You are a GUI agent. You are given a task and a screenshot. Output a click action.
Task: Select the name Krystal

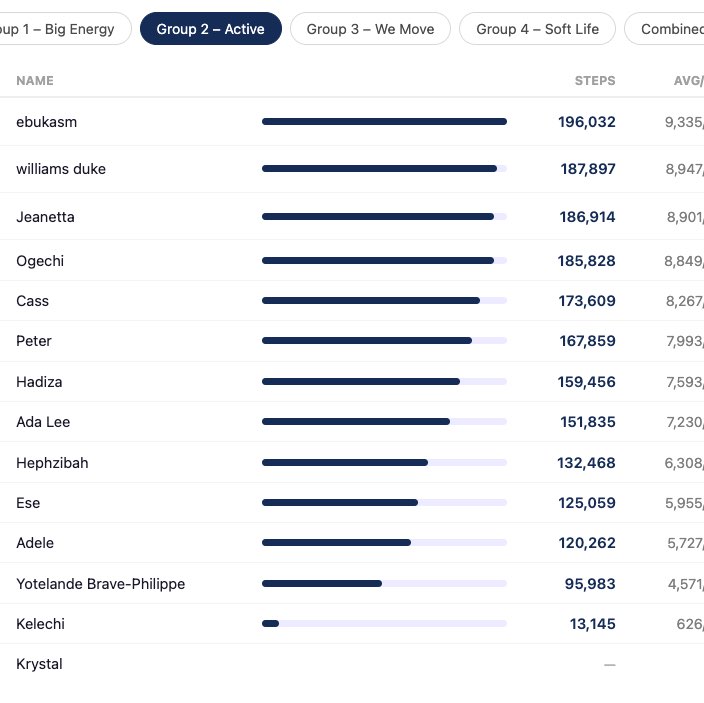point(39,664)
